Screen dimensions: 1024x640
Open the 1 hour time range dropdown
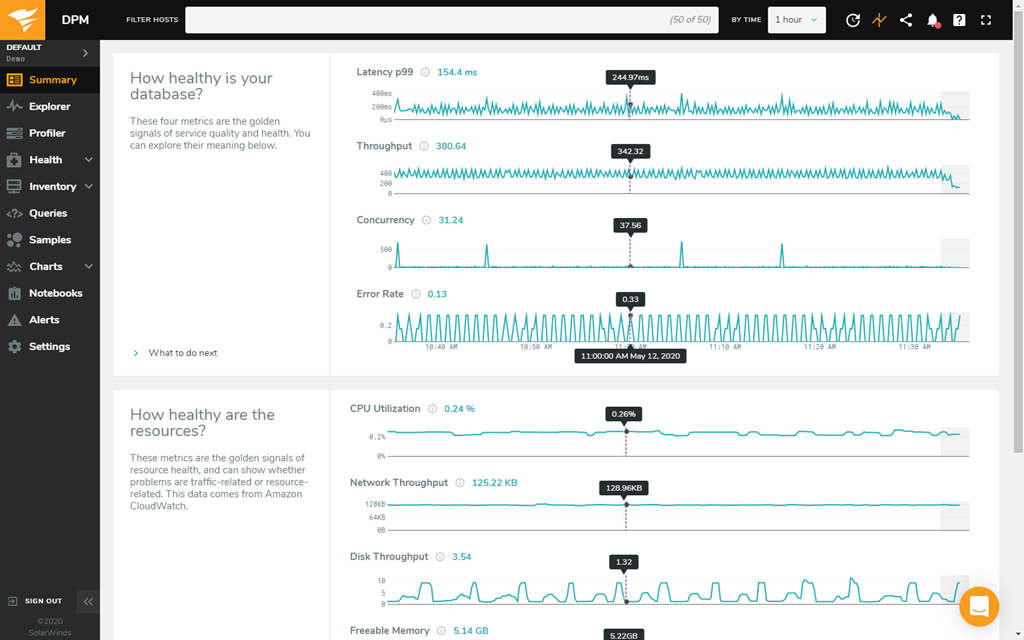point(796,20)
